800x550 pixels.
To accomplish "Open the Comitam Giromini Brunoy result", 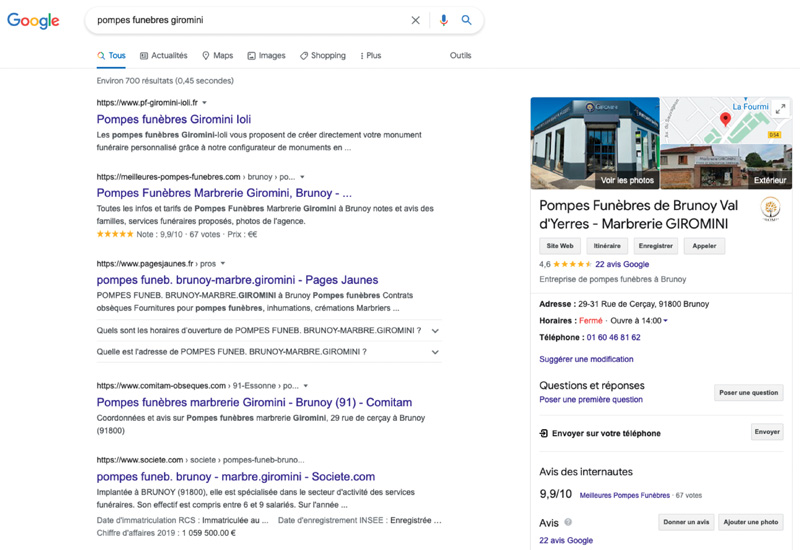I will coord(254,403).
